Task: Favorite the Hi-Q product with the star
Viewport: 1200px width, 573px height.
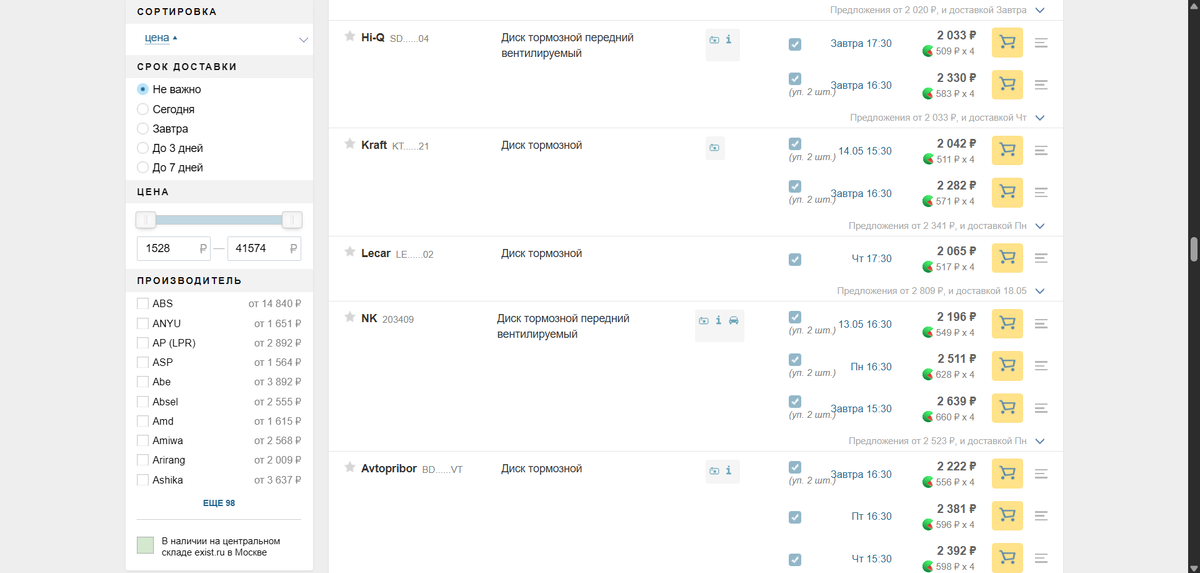Action: (350, 36)
